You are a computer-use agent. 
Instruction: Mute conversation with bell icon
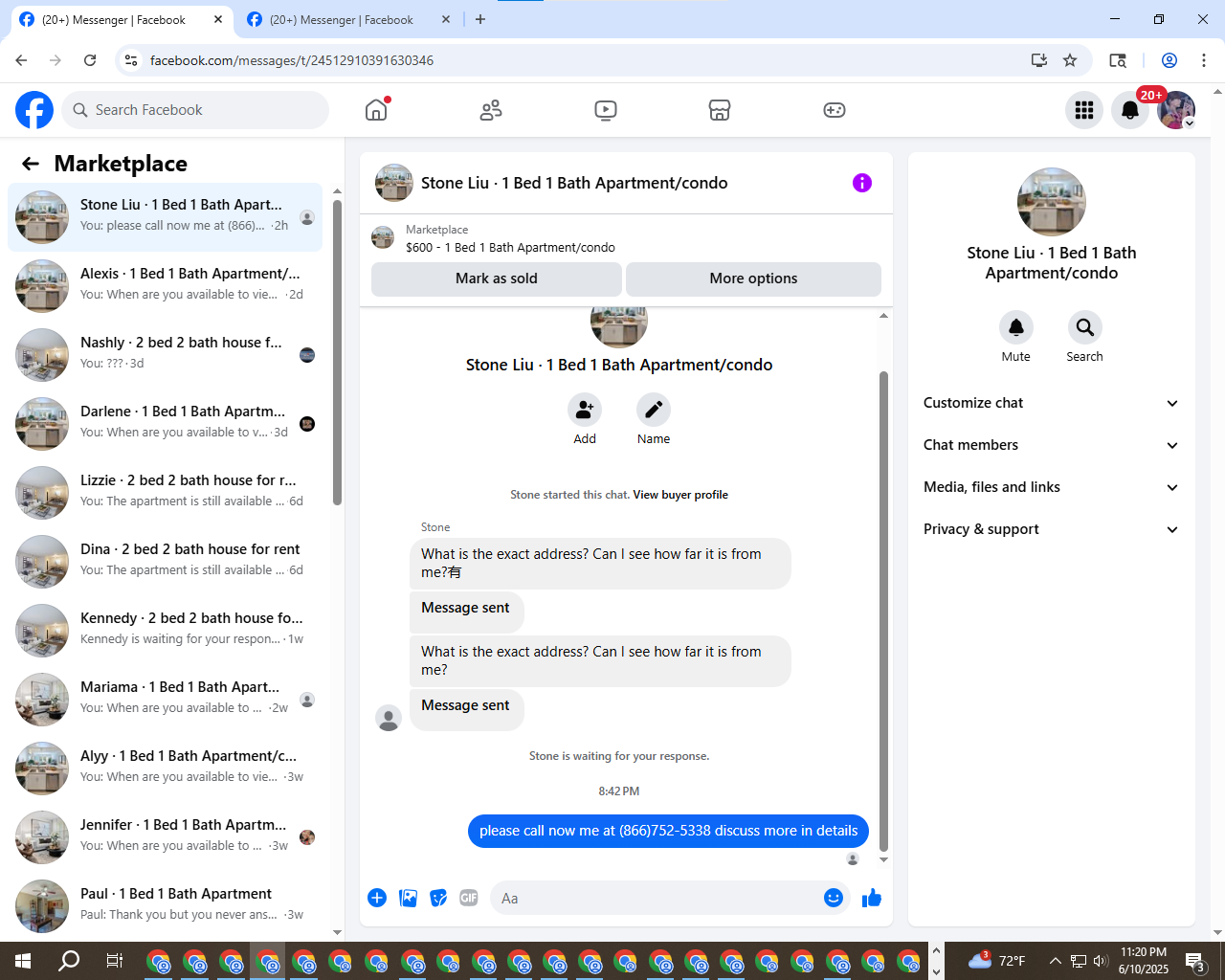[1016, 327]
